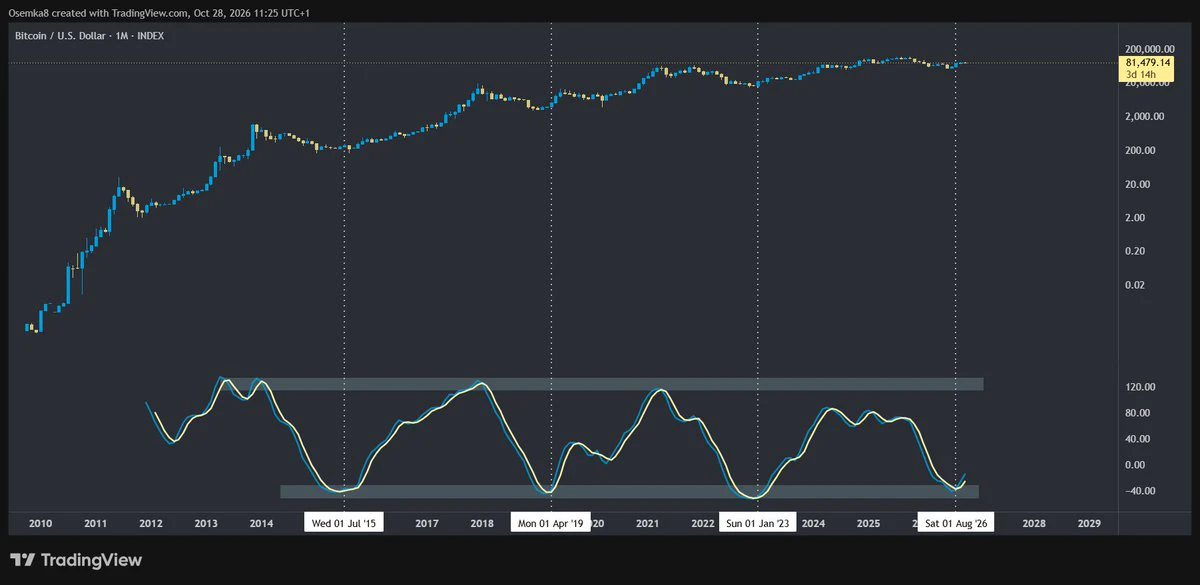Select the 0.00 oscillator scale value

pos(1135,465)
